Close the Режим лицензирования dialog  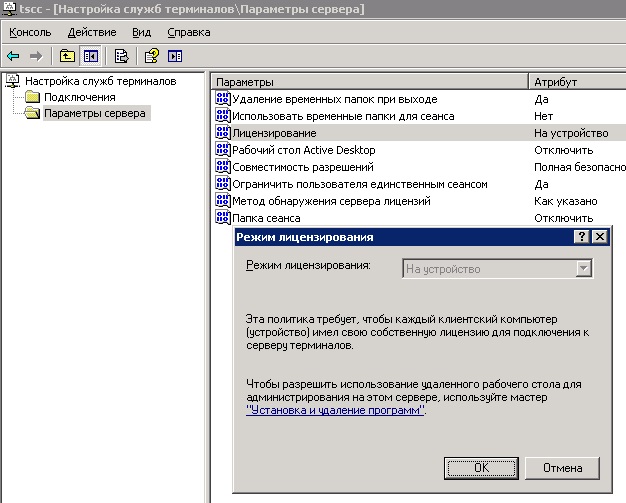click(600, 237)
